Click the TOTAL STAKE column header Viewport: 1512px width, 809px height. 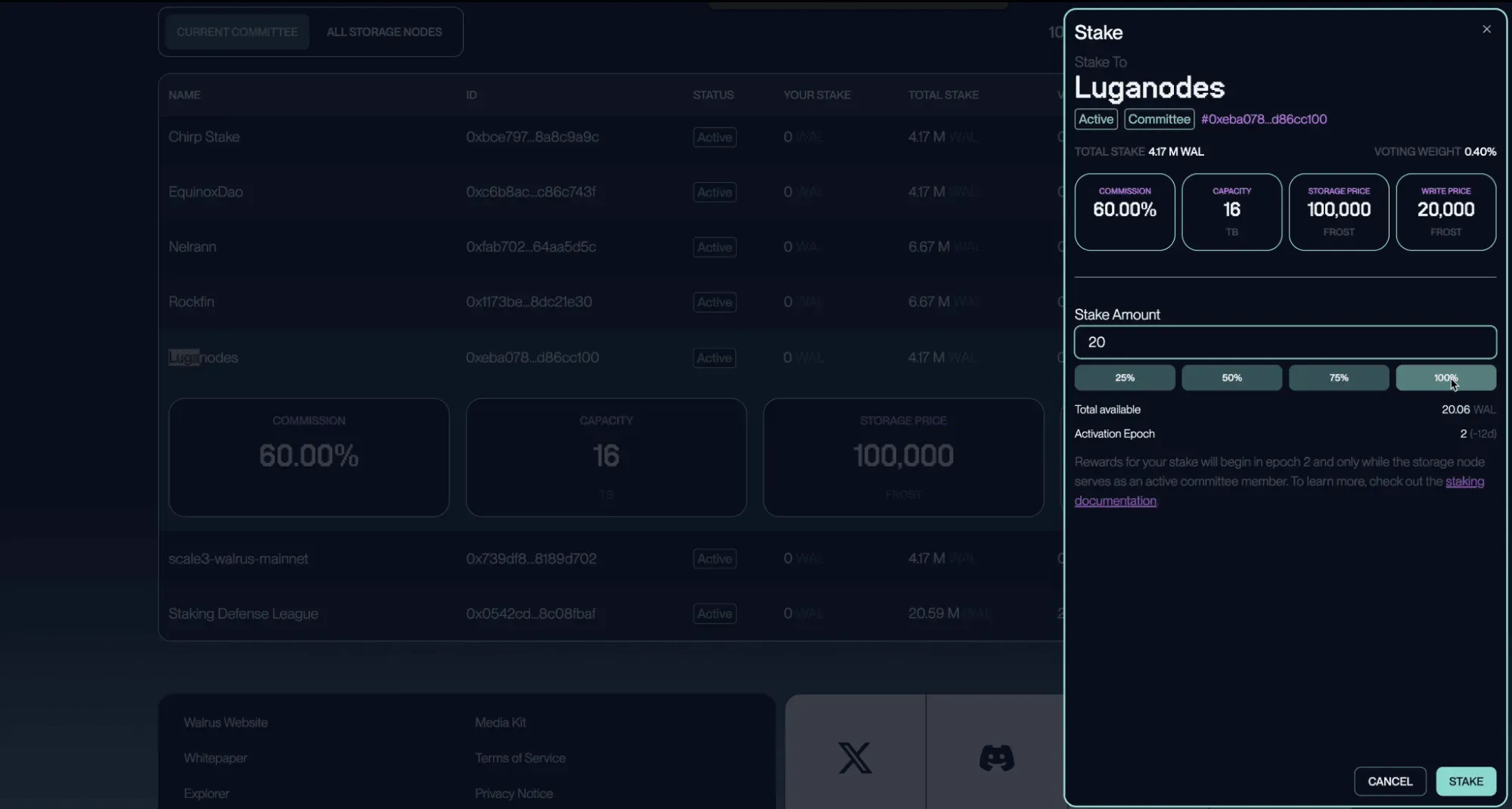click(x=943, y=95)
